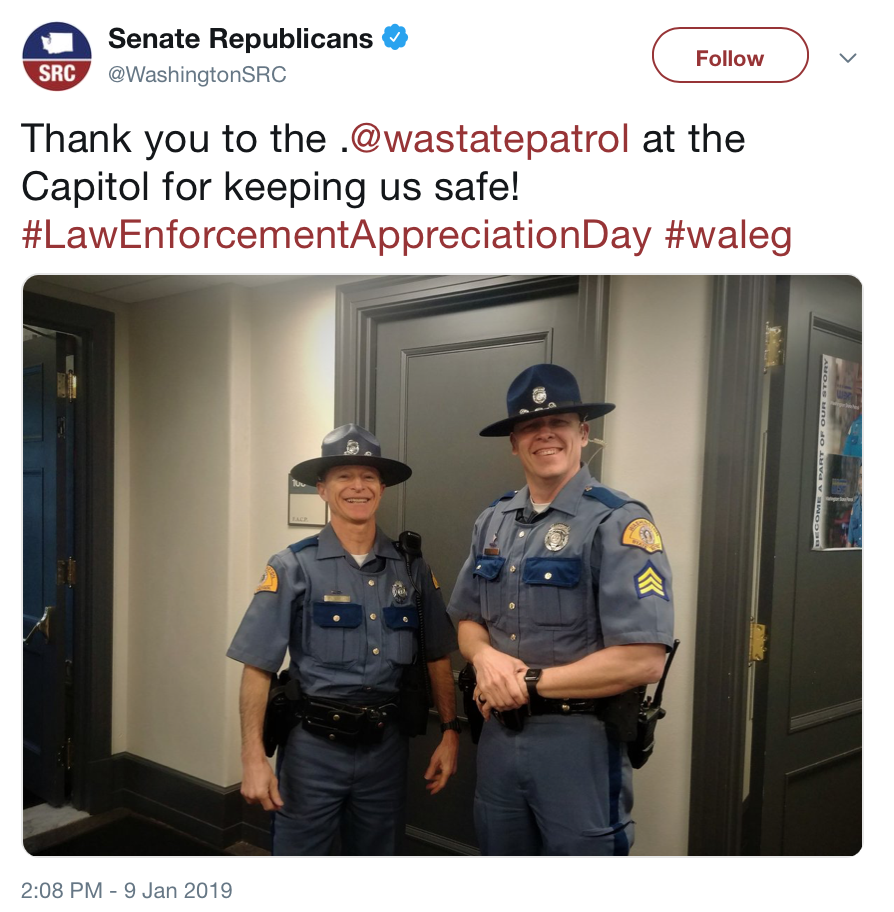Screen dimensions: 894x912
Task: Open the #waleg hashtag
Action: 728,236
